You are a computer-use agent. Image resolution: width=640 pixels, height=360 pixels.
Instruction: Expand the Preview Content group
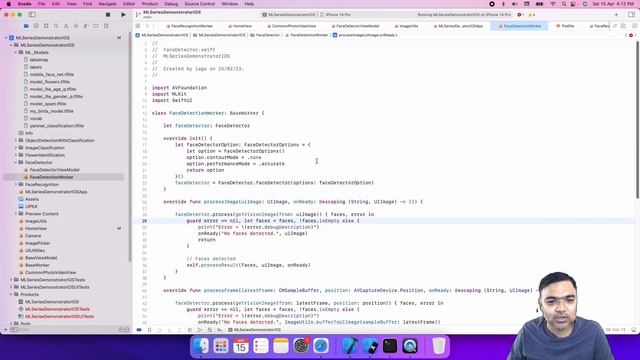16,214
